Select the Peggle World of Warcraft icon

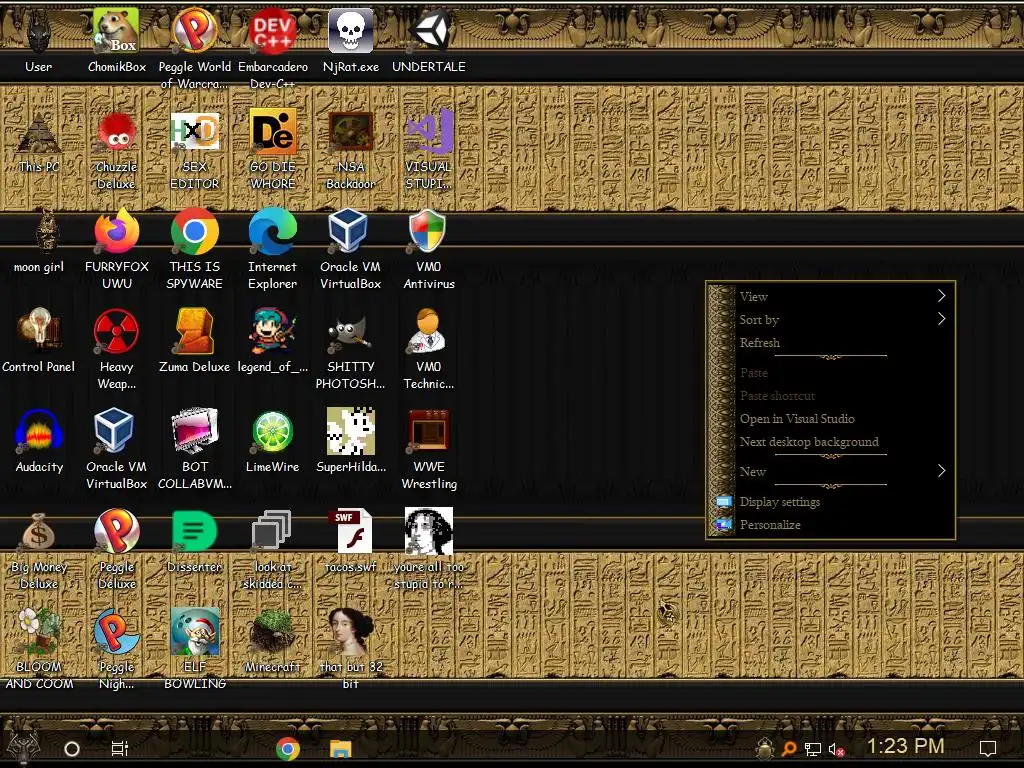tap(195, 31)
